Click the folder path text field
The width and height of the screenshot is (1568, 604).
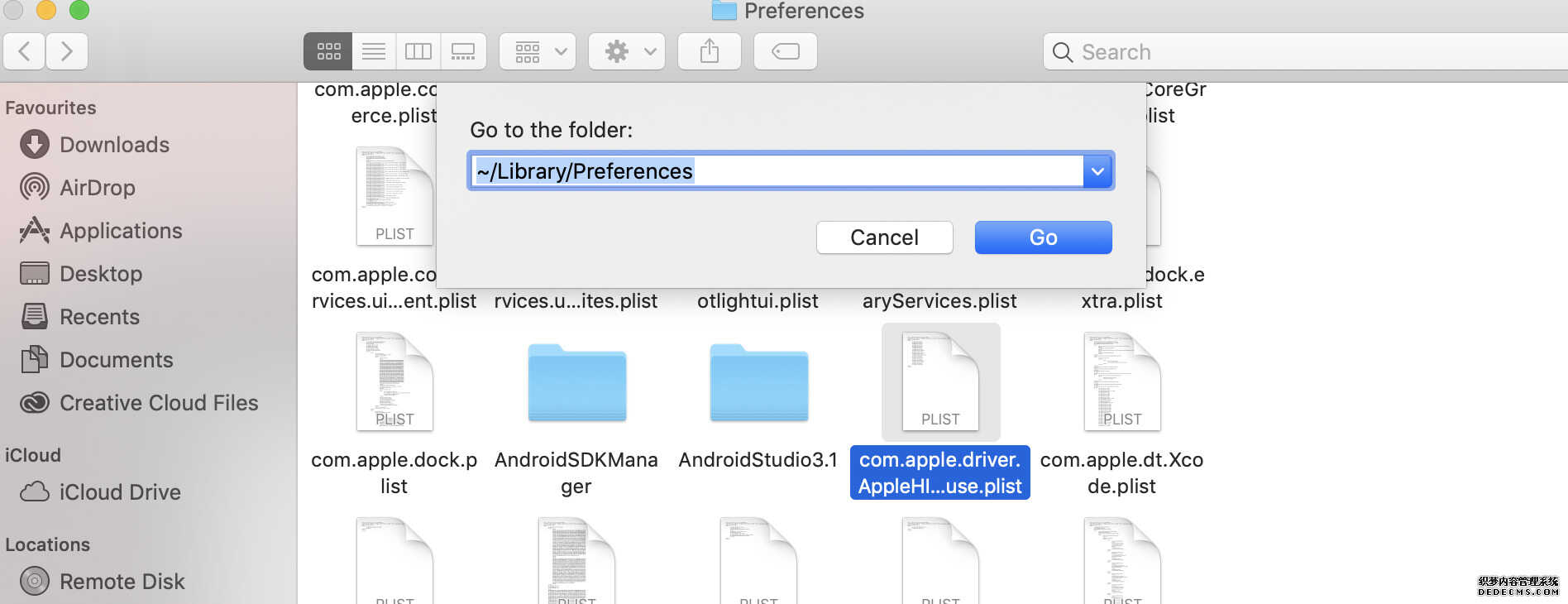[777, 171]
